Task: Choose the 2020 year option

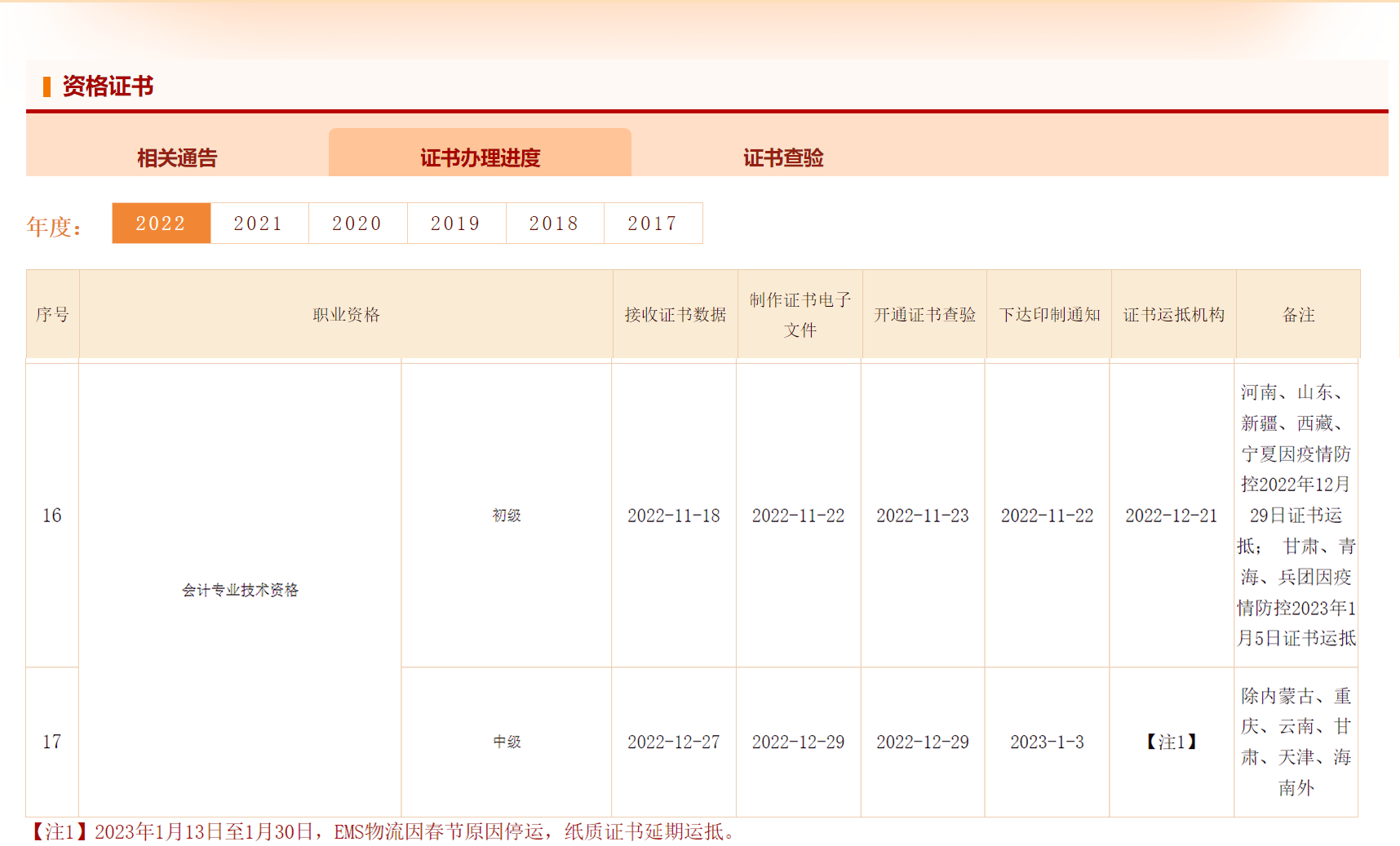Action: (357, 224)
